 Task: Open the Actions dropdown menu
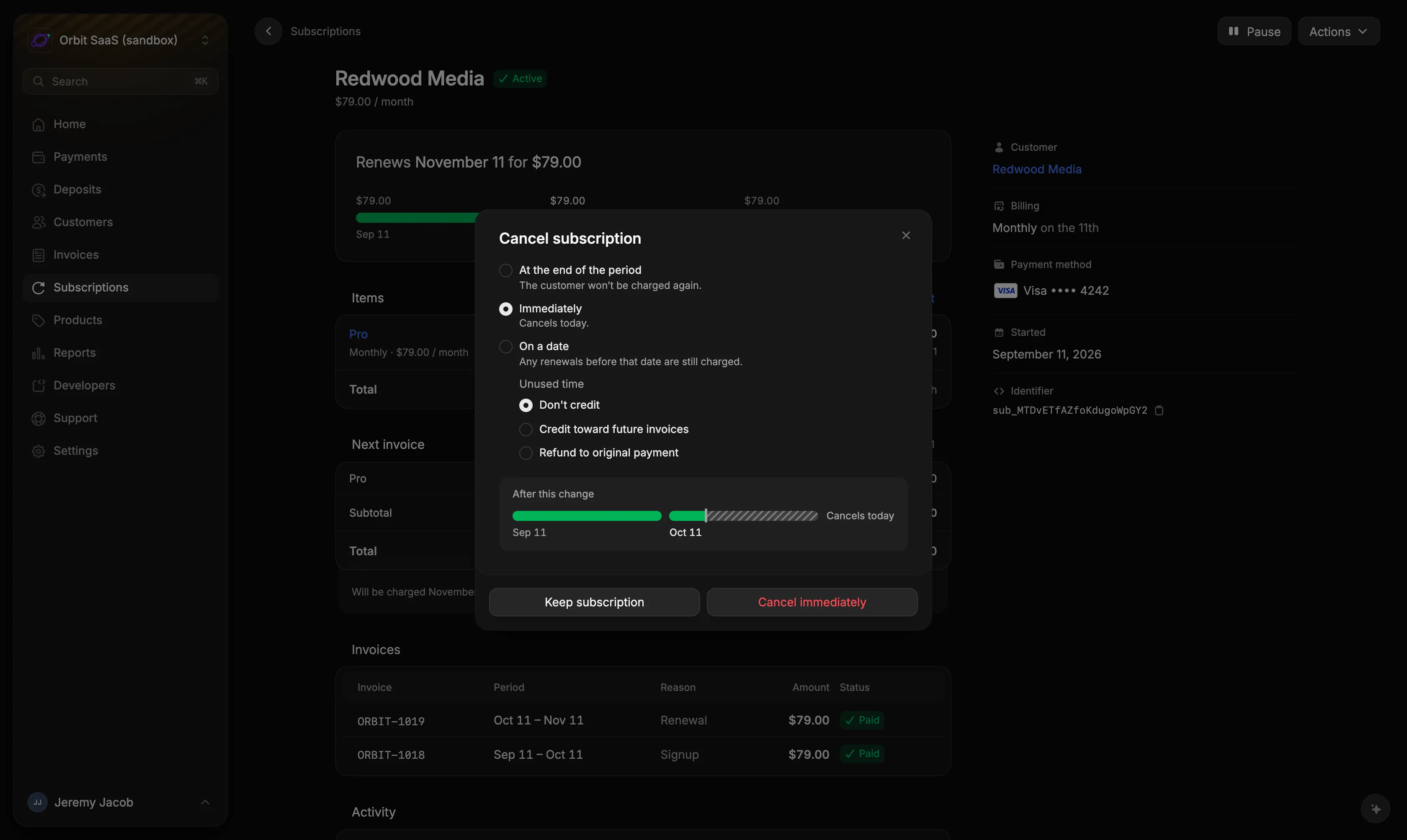click(x=1338, y=31)
